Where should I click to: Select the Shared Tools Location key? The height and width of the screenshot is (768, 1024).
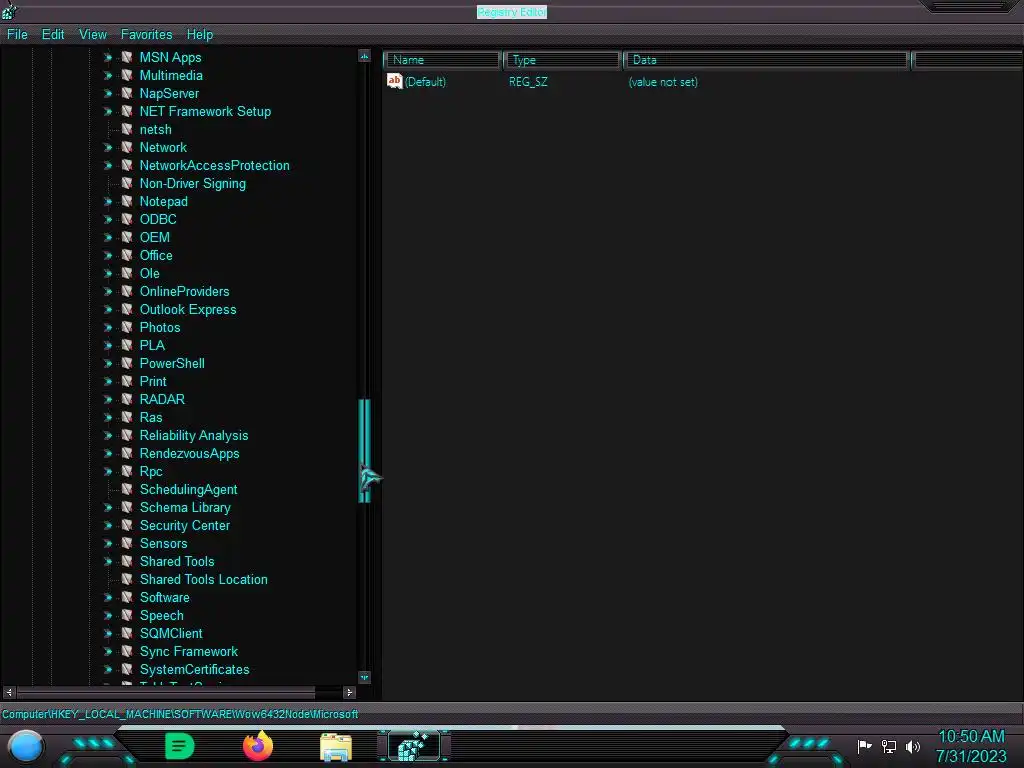[204, 580]
